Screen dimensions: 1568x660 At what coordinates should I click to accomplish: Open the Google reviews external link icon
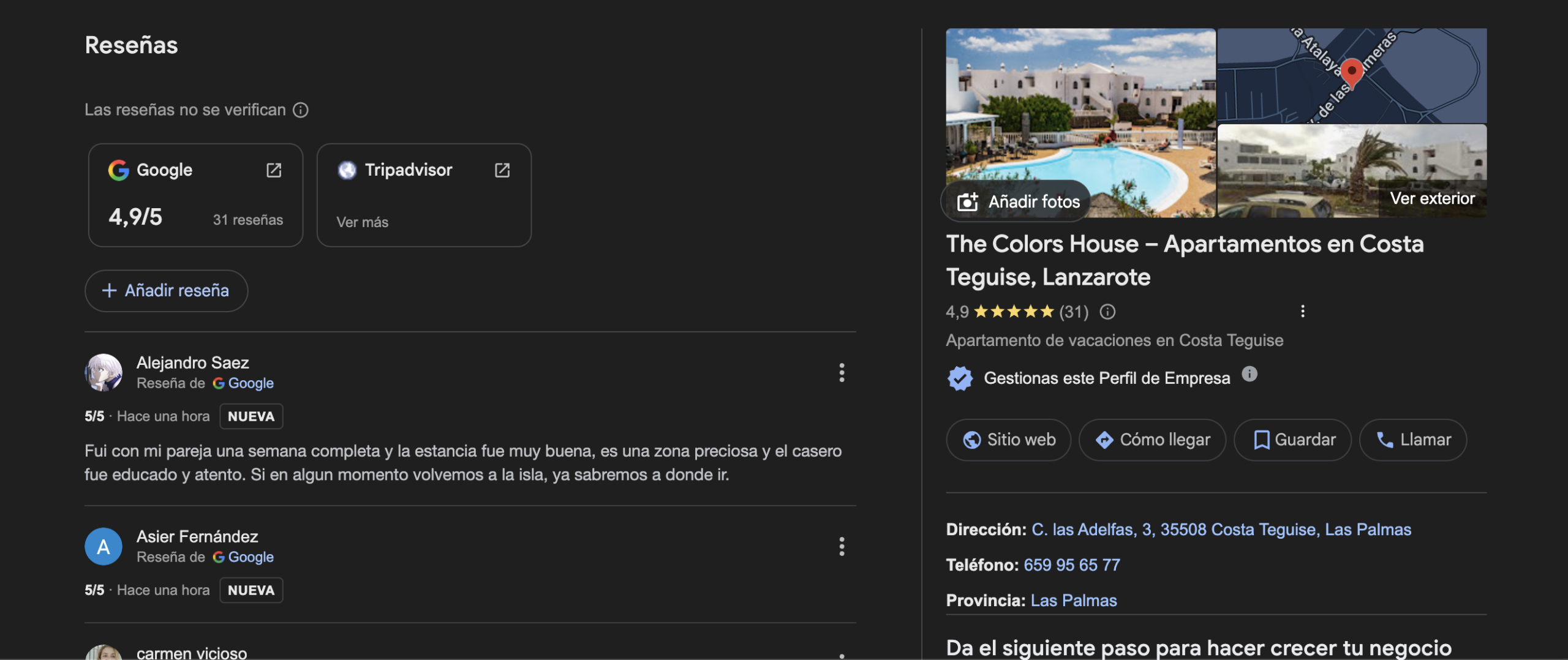click(x=275, y=170)
